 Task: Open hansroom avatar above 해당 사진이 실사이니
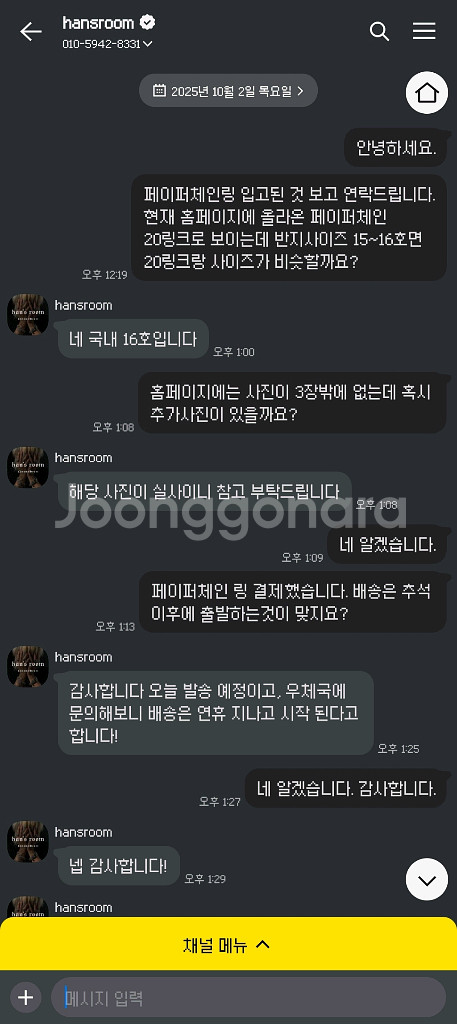tap(27, 467)
